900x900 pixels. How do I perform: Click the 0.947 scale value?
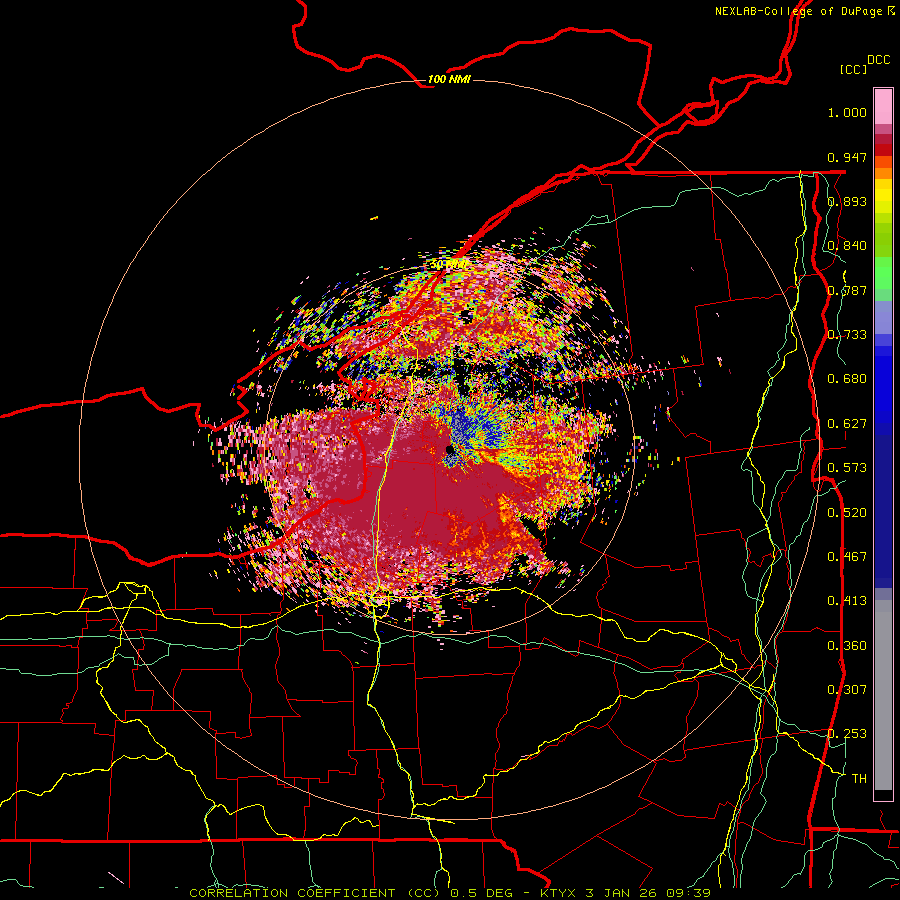tap(847, 157)
